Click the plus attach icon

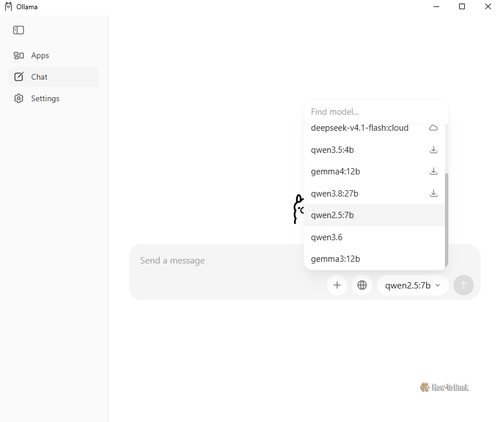tap(337, 285)
